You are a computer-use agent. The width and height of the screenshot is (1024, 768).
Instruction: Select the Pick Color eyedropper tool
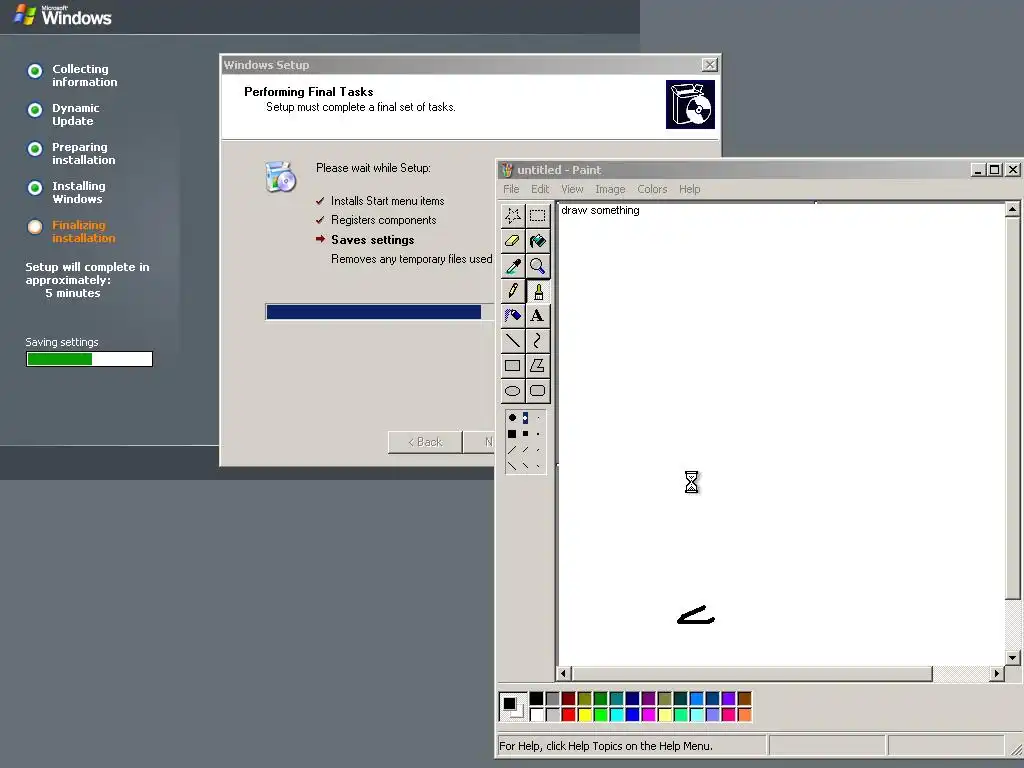coord(513,266)
